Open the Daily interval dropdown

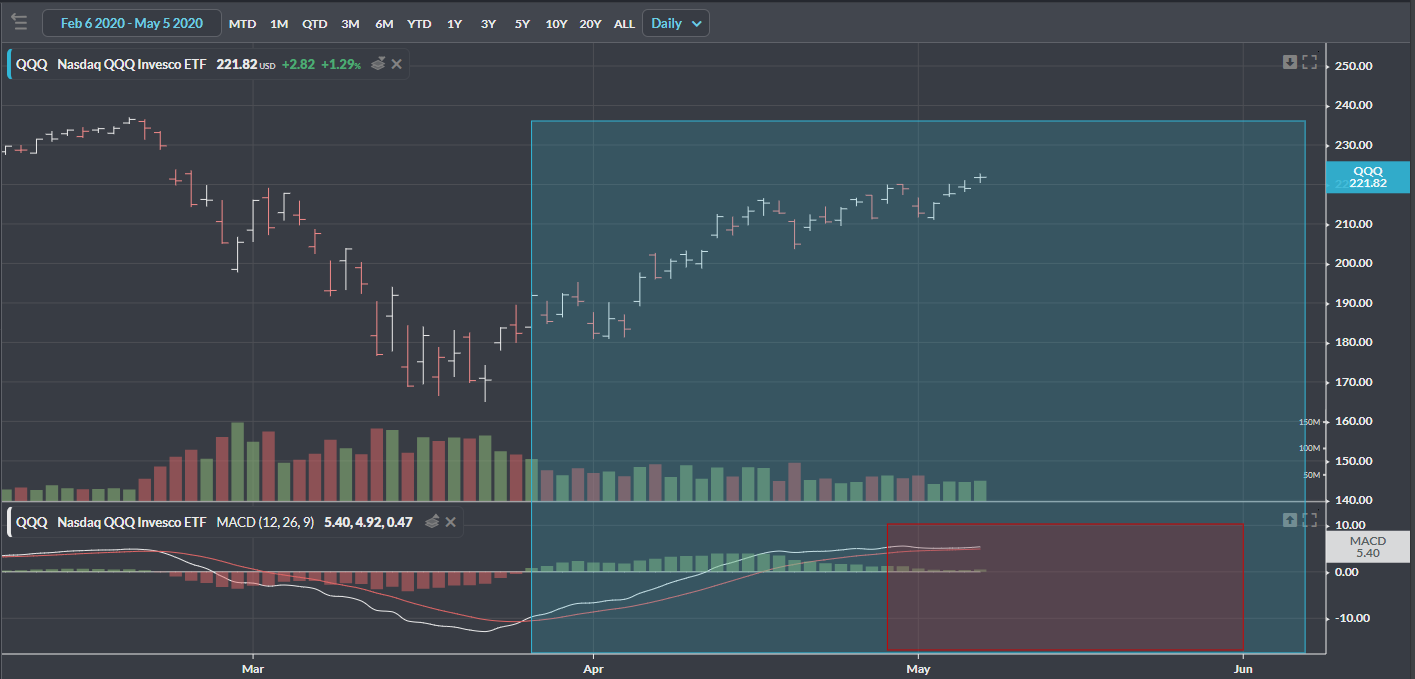pyautogui.click(x=676, y=23)
